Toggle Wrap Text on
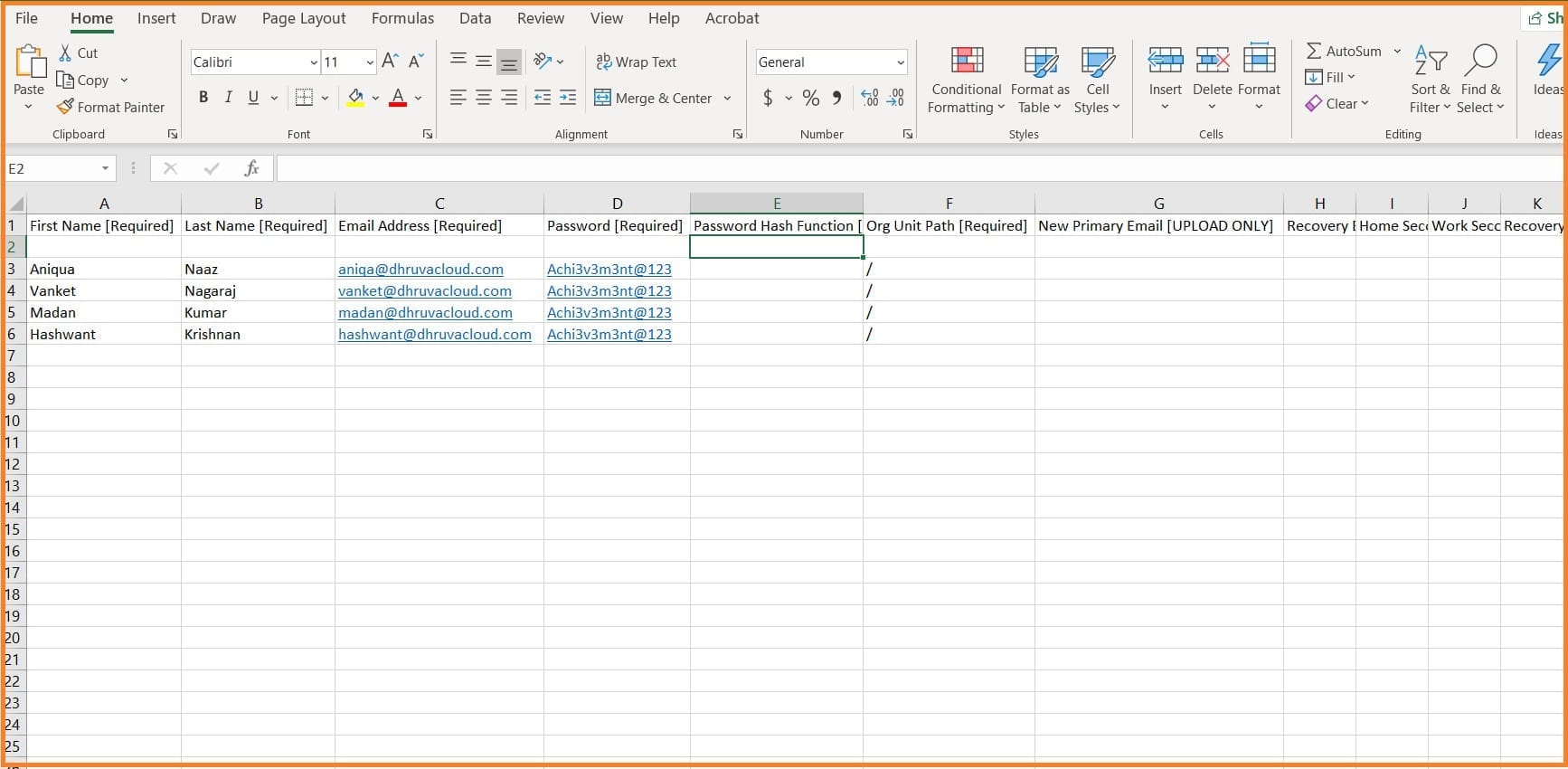The image size is (1568, 769). coord(636,62)
